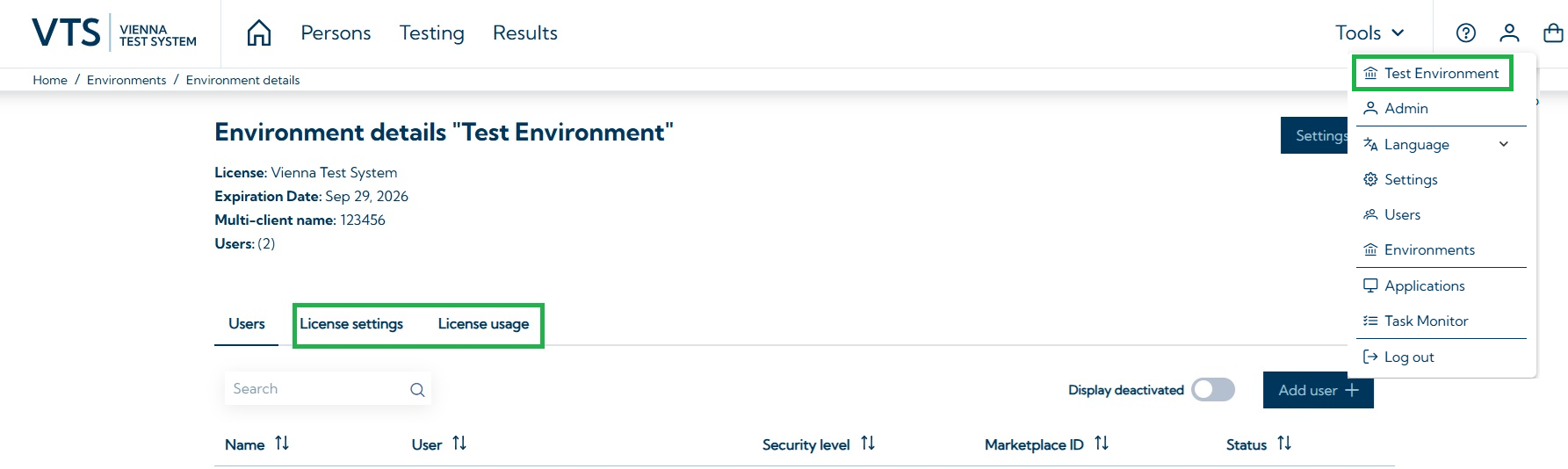
Task: Choose Log out in Tools menu
Action: tap(1409, 357)
